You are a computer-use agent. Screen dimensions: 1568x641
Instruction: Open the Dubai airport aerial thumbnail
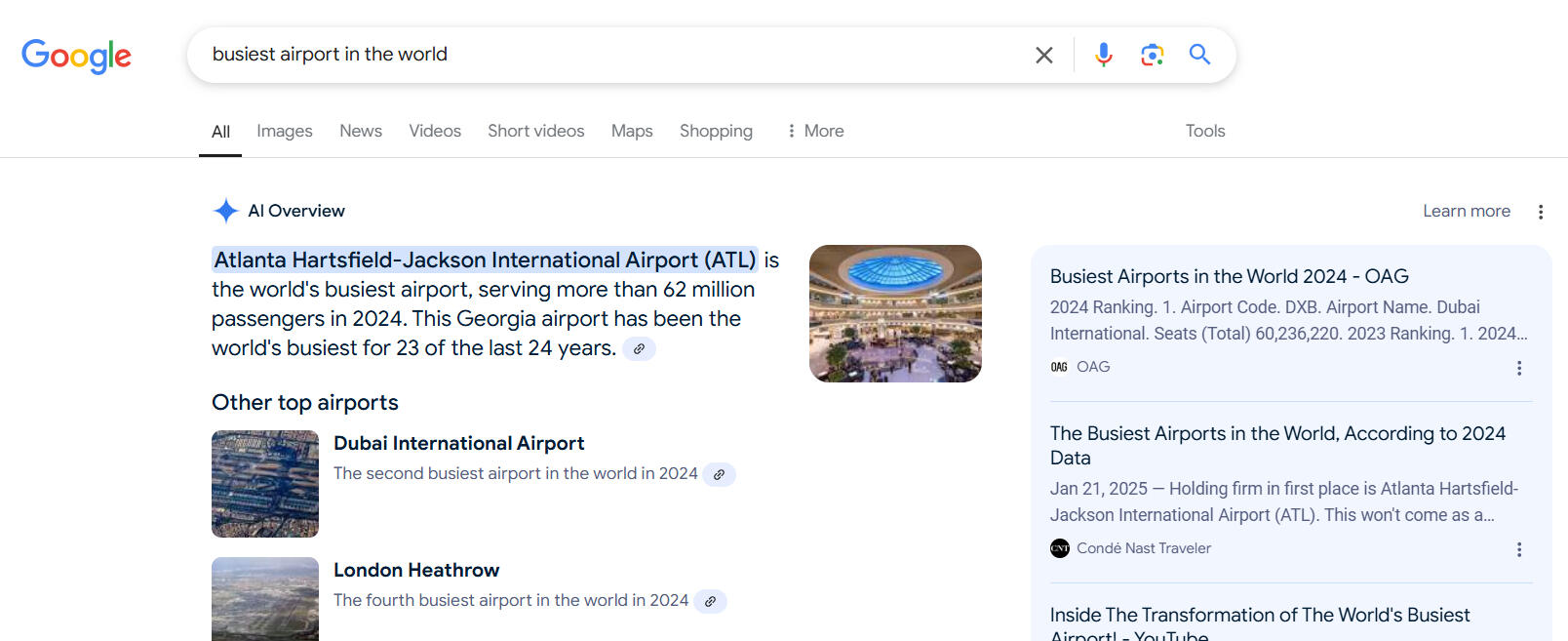pos(265,484)
